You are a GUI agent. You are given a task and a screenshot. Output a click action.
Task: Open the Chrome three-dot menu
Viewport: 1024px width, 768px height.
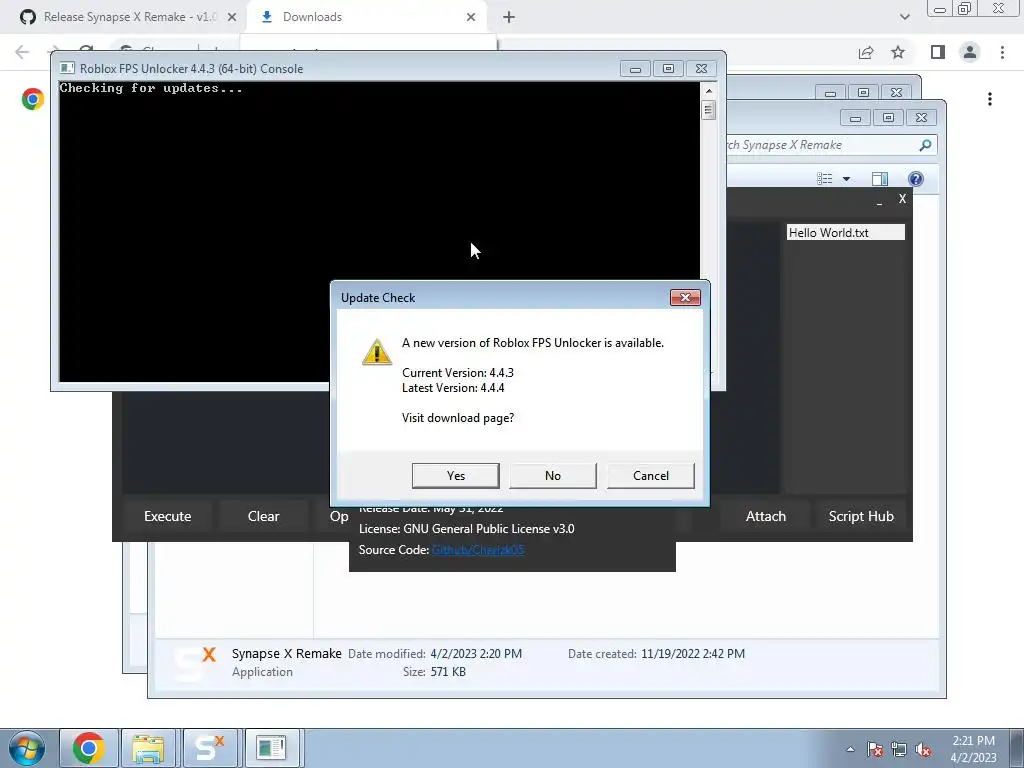(x=1002, y=52)
